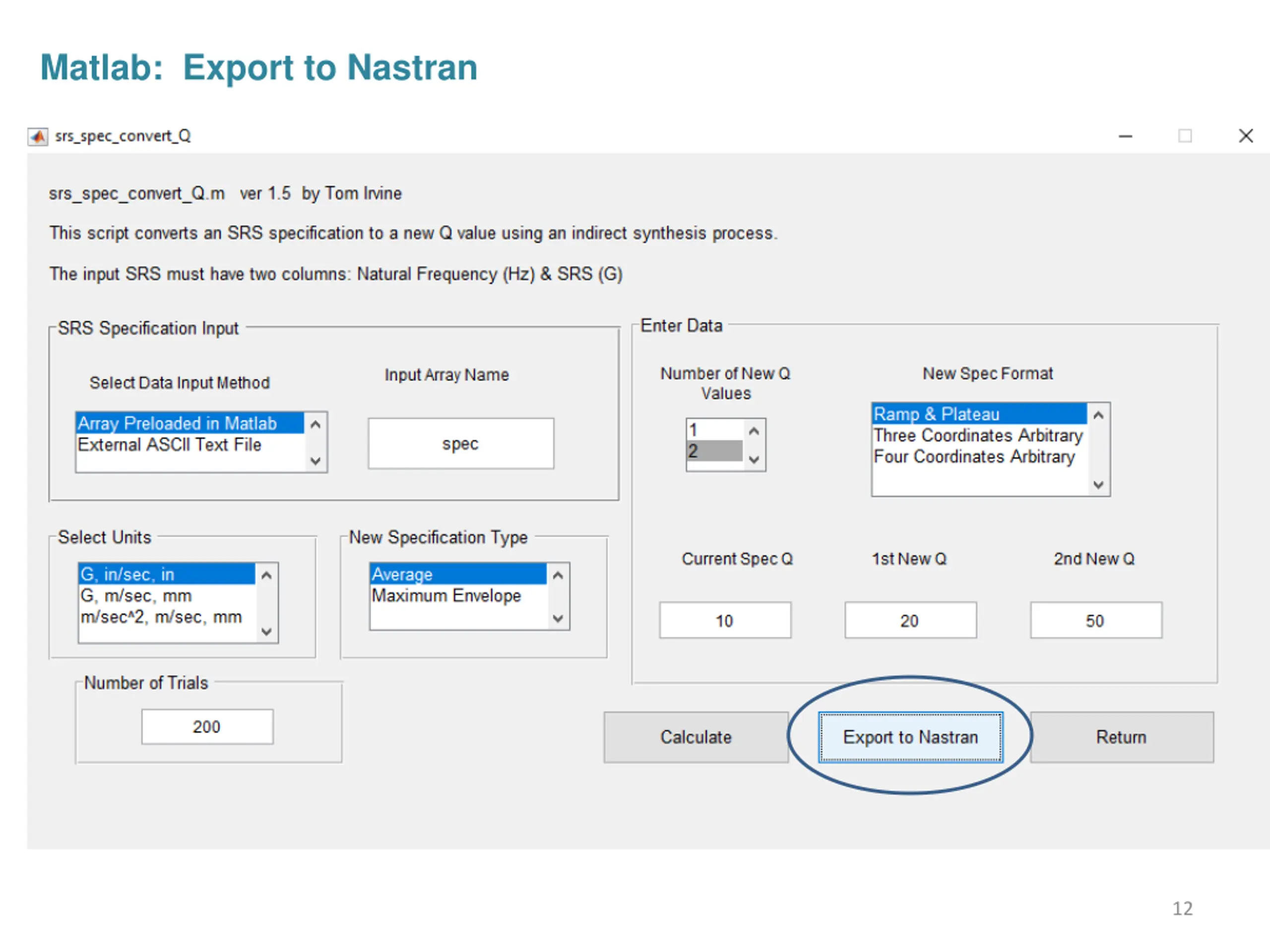Viewport: 1270px width, 952px height.
Task: Select G, in/sec, in units
Action: 167,574
